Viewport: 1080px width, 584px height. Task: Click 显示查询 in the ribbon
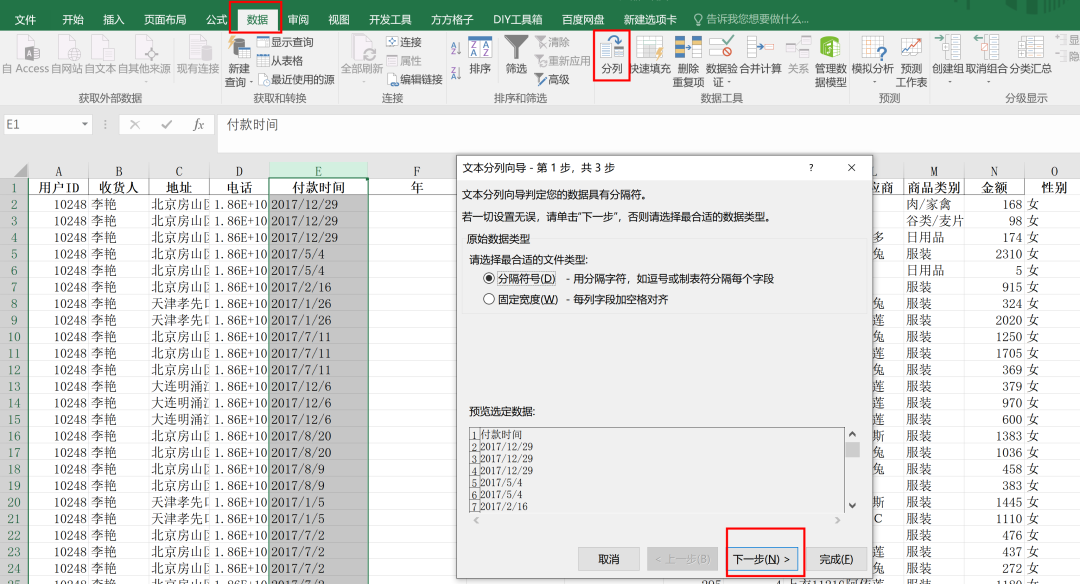coord(285,42)
